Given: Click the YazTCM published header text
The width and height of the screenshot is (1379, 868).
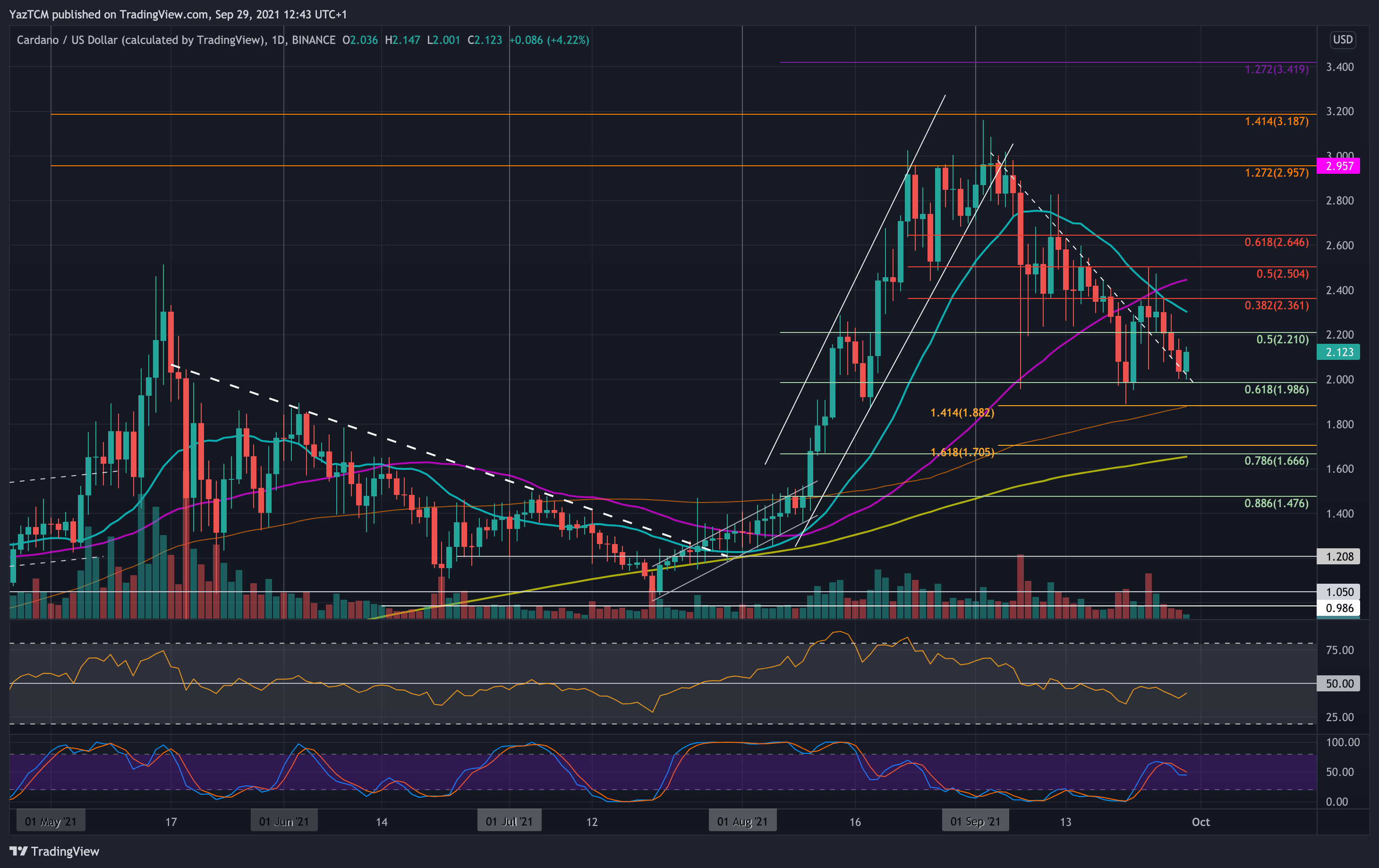Looking at the screenshot, I should coord(178,14).
